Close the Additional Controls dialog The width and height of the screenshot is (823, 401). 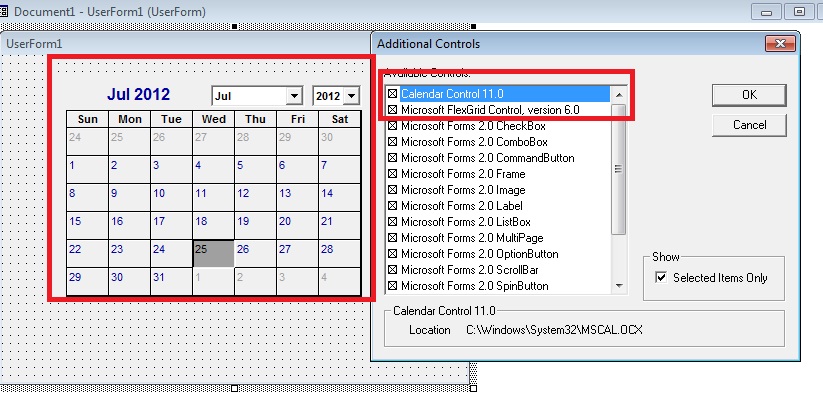(780, 44)
